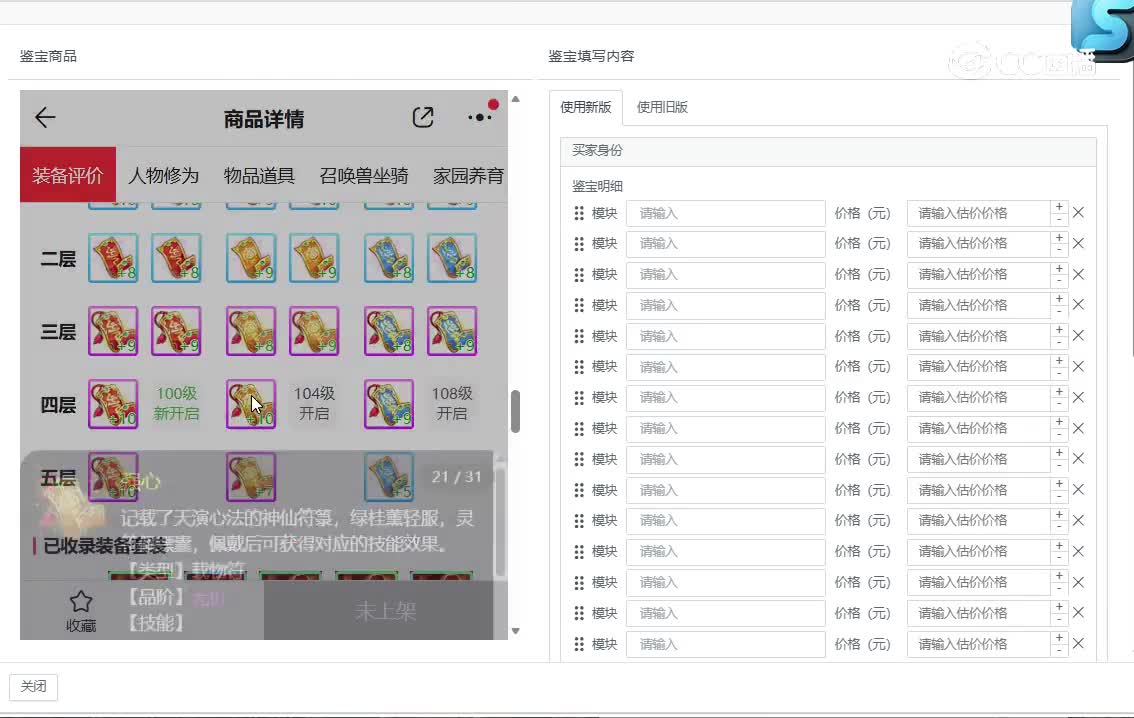The image size is (1134, 718).
Task: Select the blue +8 talisman in 三层 row
Action: tap(389, 331)
